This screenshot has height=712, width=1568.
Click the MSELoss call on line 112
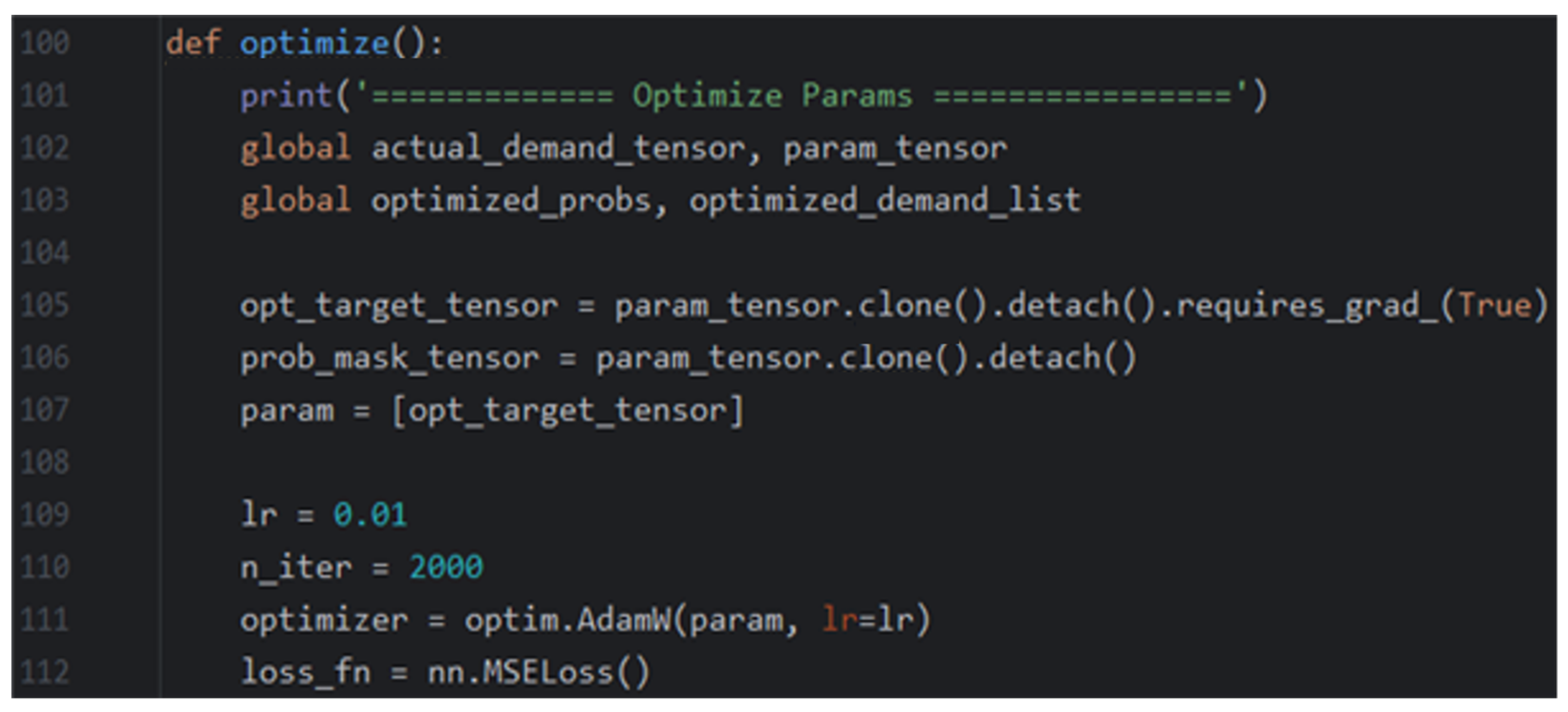547,672
